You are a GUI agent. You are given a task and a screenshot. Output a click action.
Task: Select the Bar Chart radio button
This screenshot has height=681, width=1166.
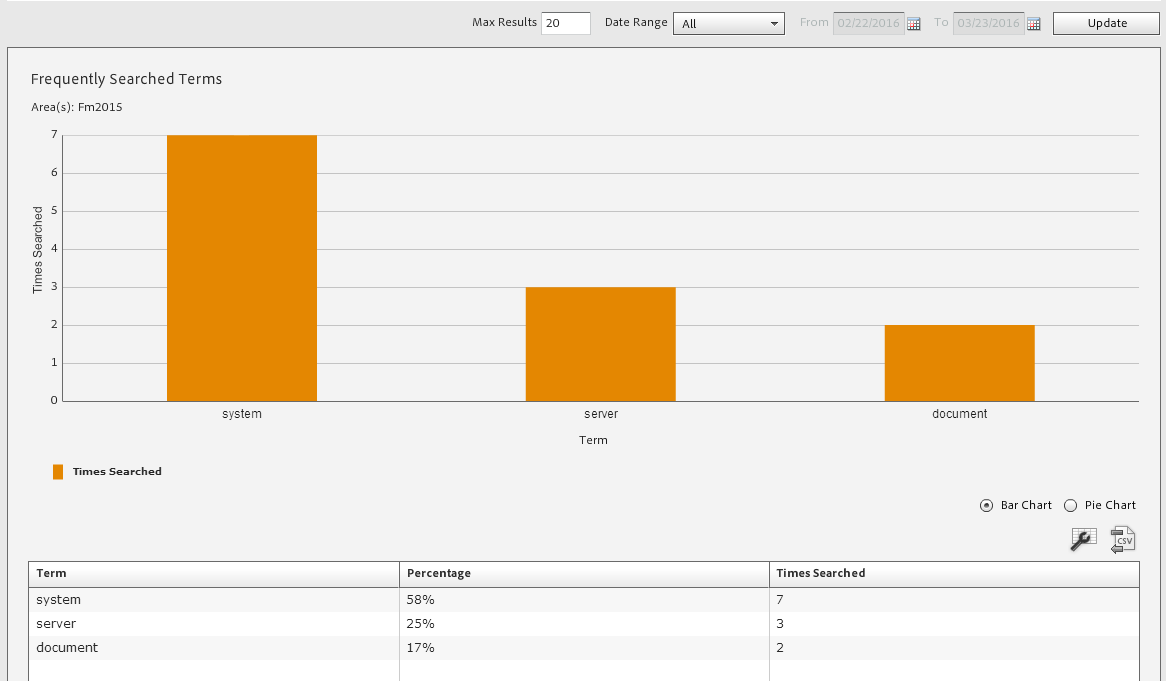click(986, 505)
